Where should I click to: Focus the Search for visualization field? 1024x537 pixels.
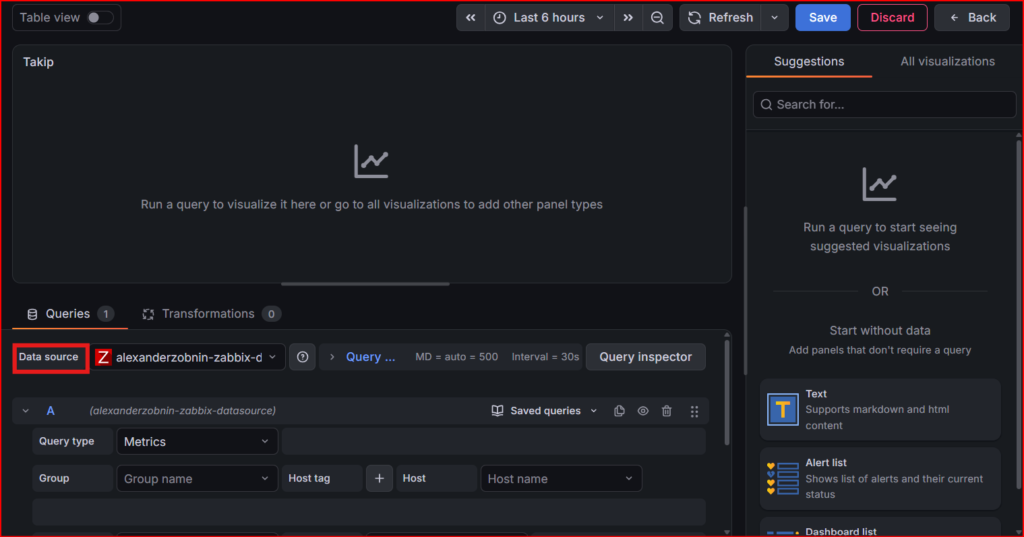(x=884, y=105)
